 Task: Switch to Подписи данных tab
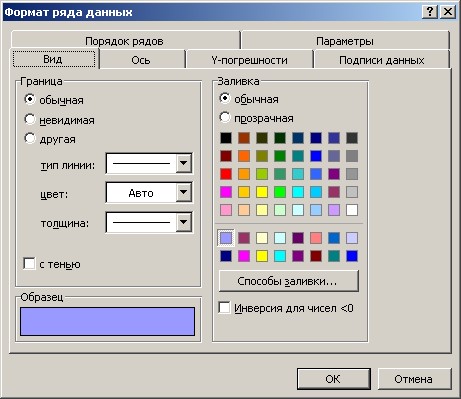tap(382, 60)
